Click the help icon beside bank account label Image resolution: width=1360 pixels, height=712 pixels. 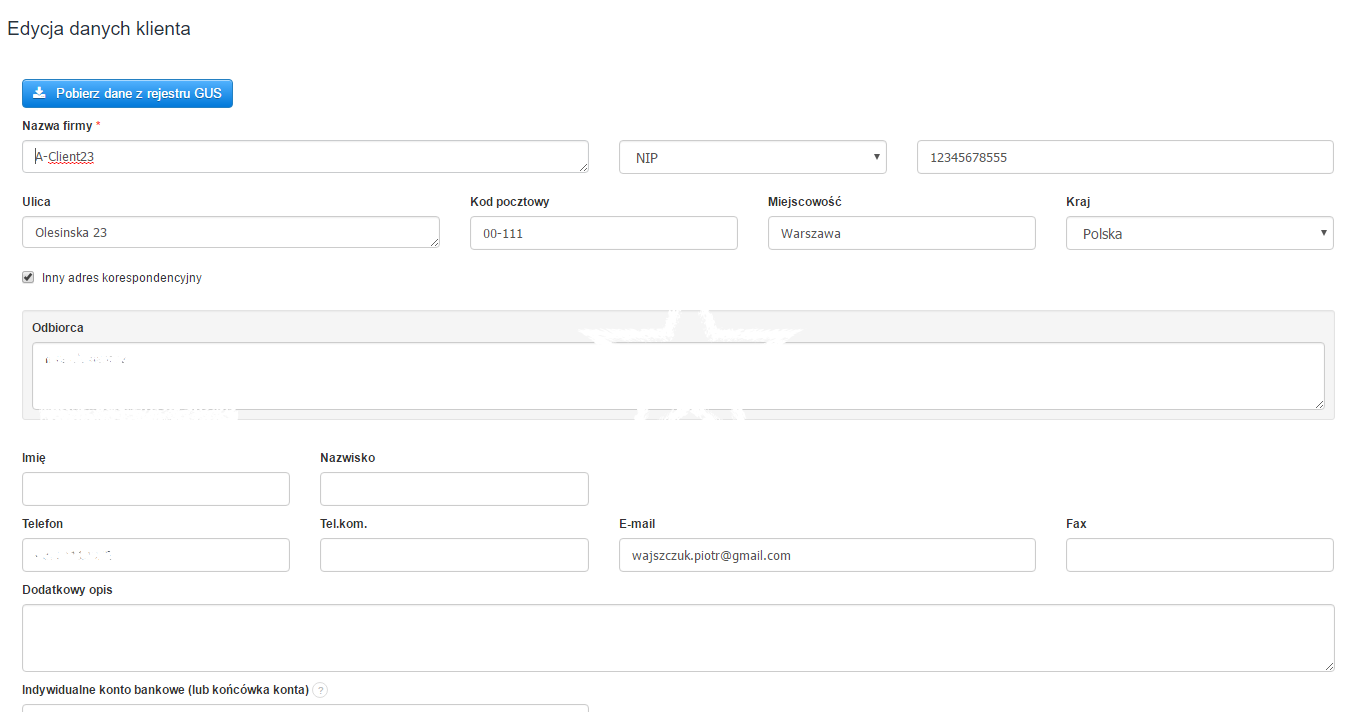click(x=320, y=690)
